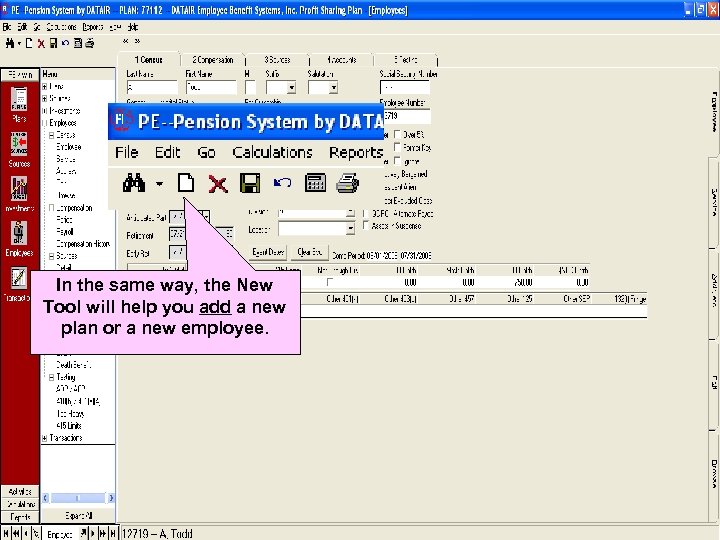720x540 pixels.
Task: Open the Suffix dropdown
Action: [291, 87]
